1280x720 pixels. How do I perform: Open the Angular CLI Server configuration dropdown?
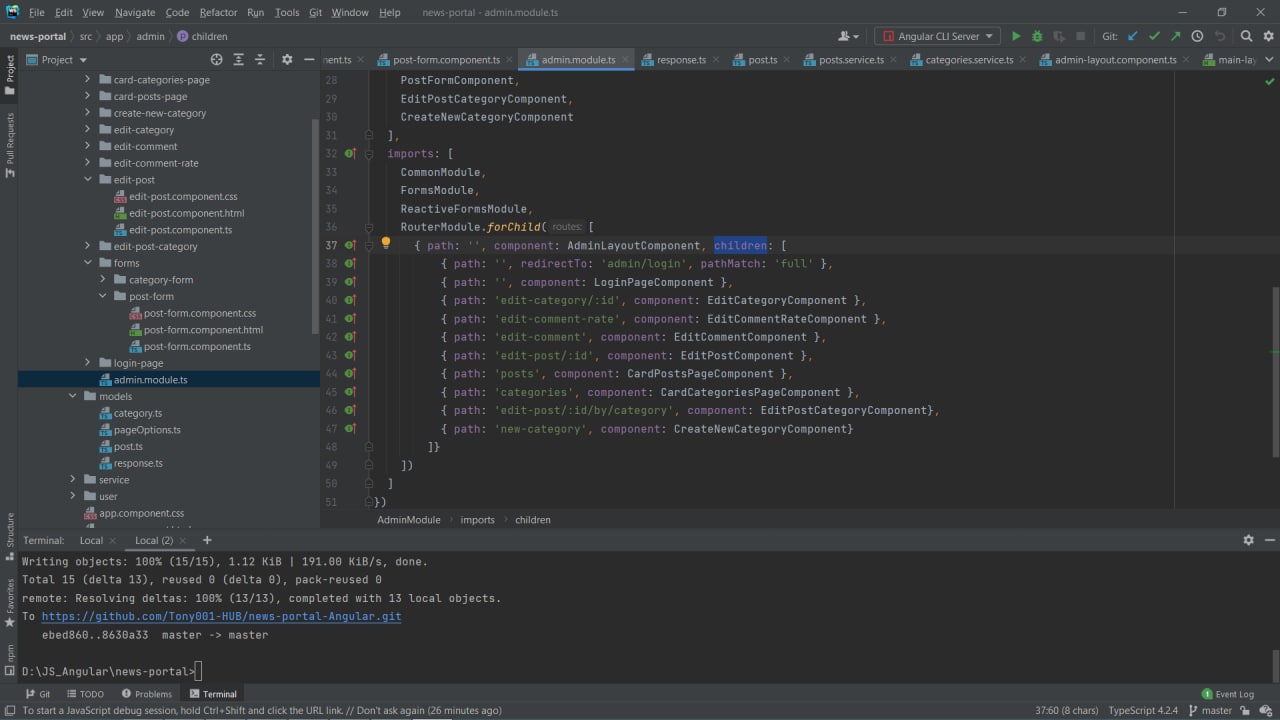click(937, 36)
